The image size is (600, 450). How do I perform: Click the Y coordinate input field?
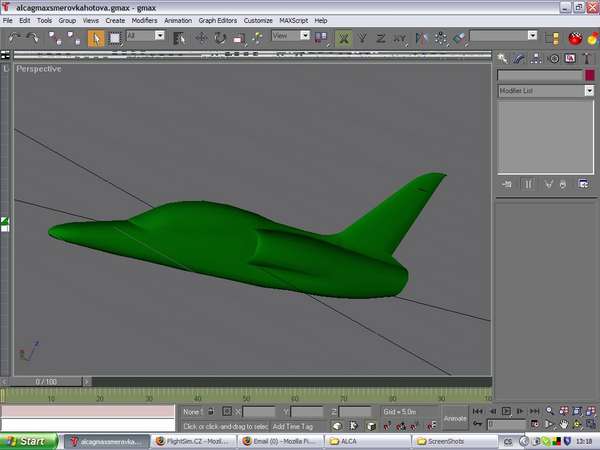(307, 412)
